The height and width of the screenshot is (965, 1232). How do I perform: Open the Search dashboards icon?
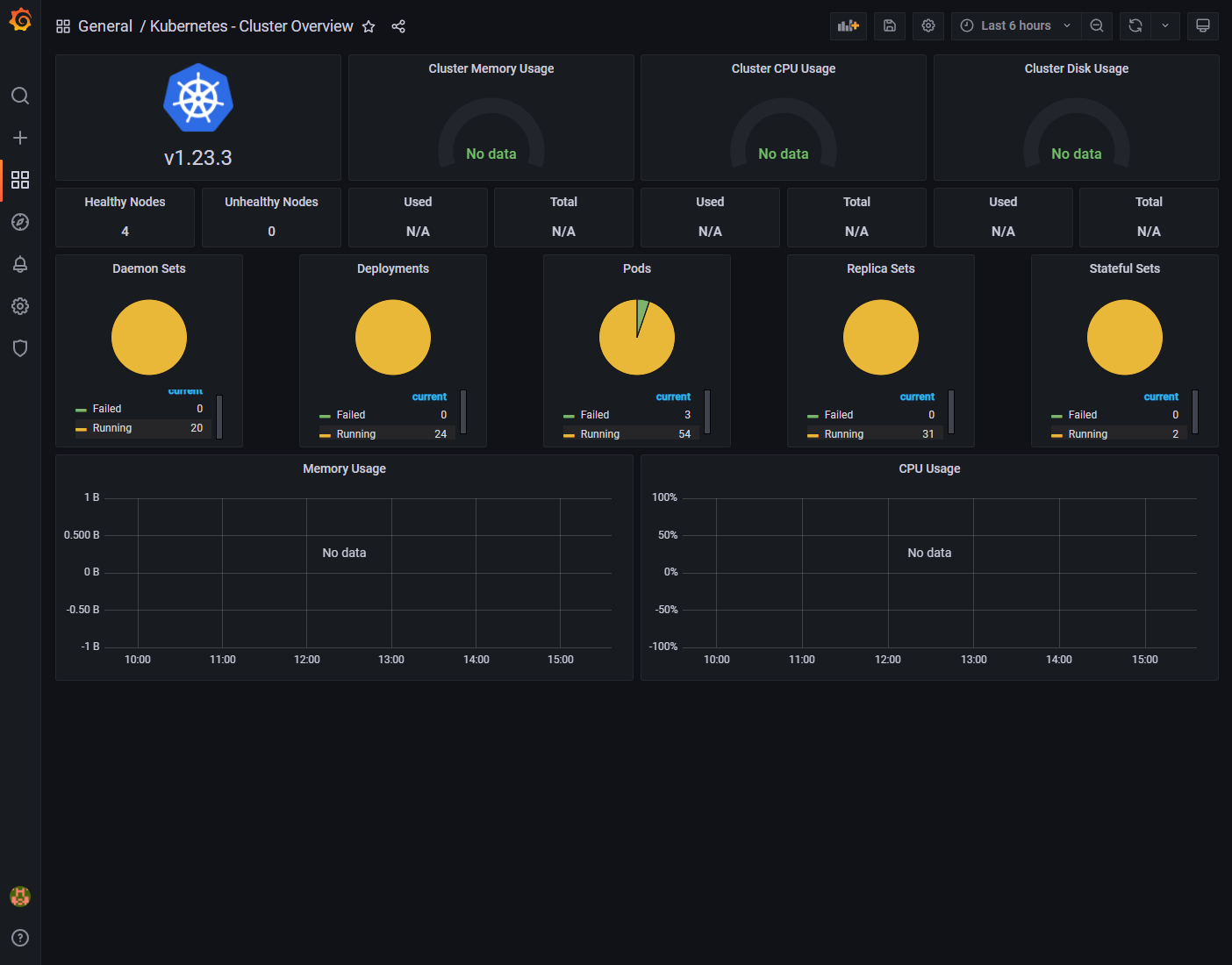pyautogui.click(x=20, y=96)
